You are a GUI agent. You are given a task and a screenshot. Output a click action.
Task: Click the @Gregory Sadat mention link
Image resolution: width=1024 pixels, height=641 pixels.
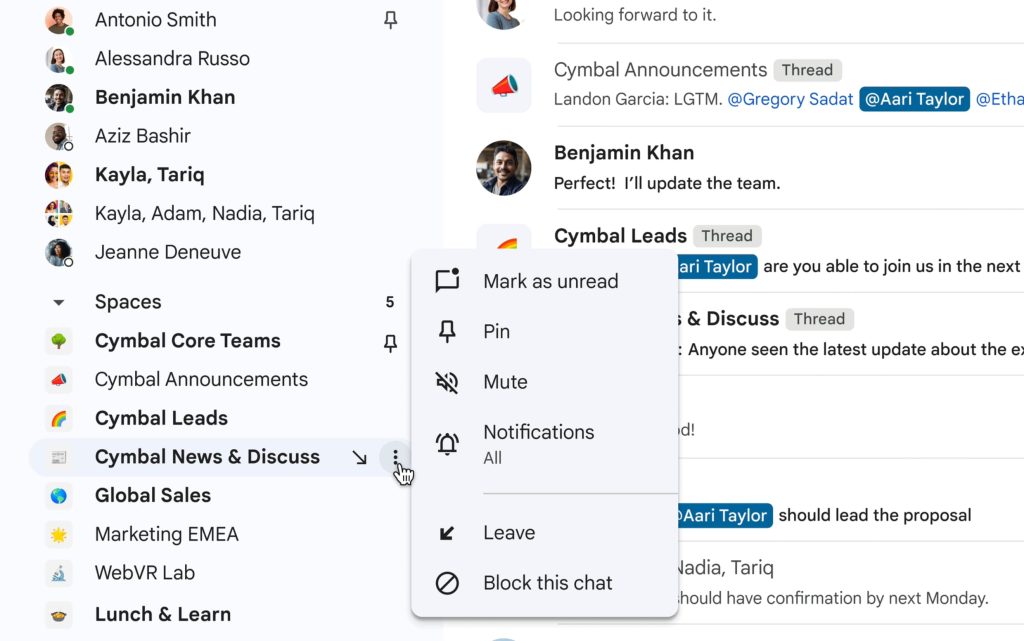coord(790,99)
